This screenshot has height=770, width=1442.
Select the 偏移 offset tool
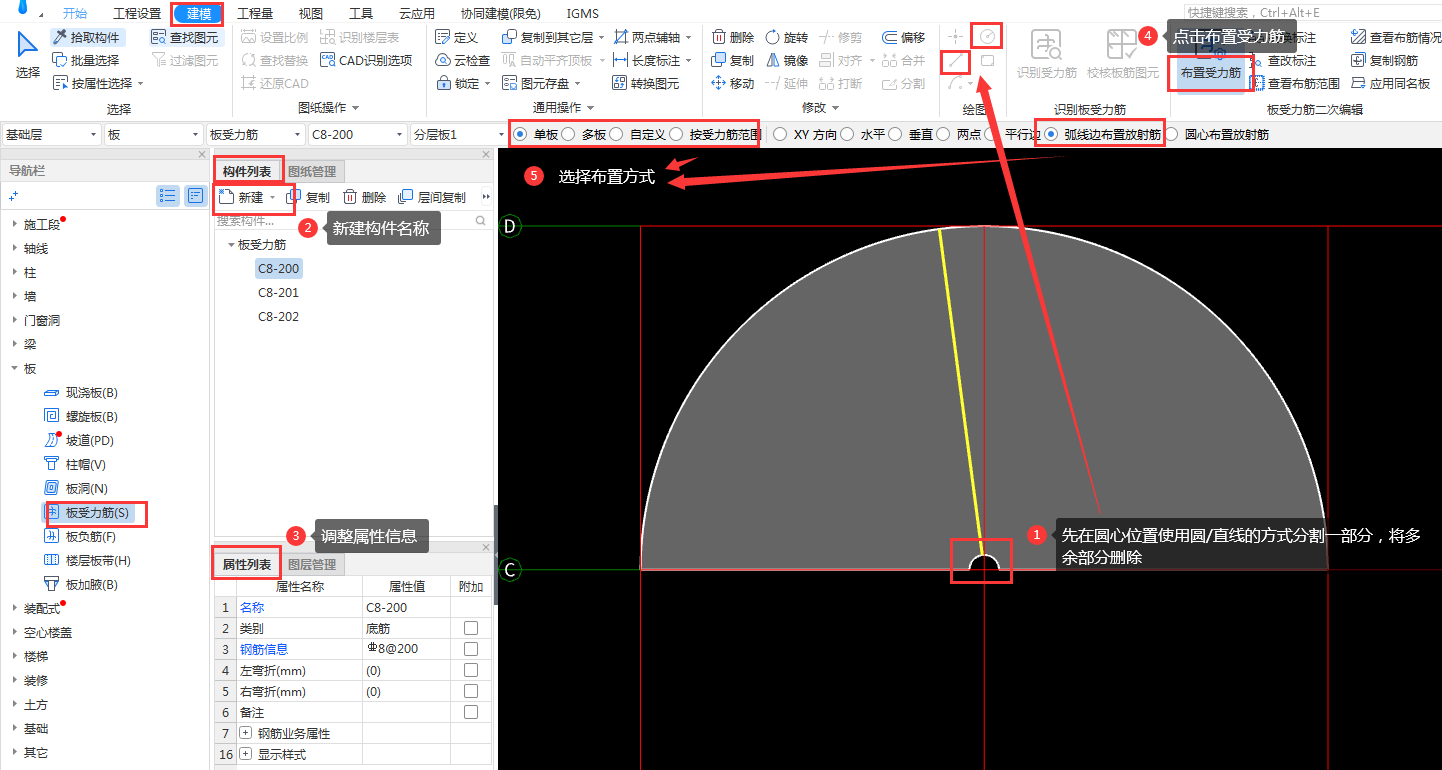[904, 37]
